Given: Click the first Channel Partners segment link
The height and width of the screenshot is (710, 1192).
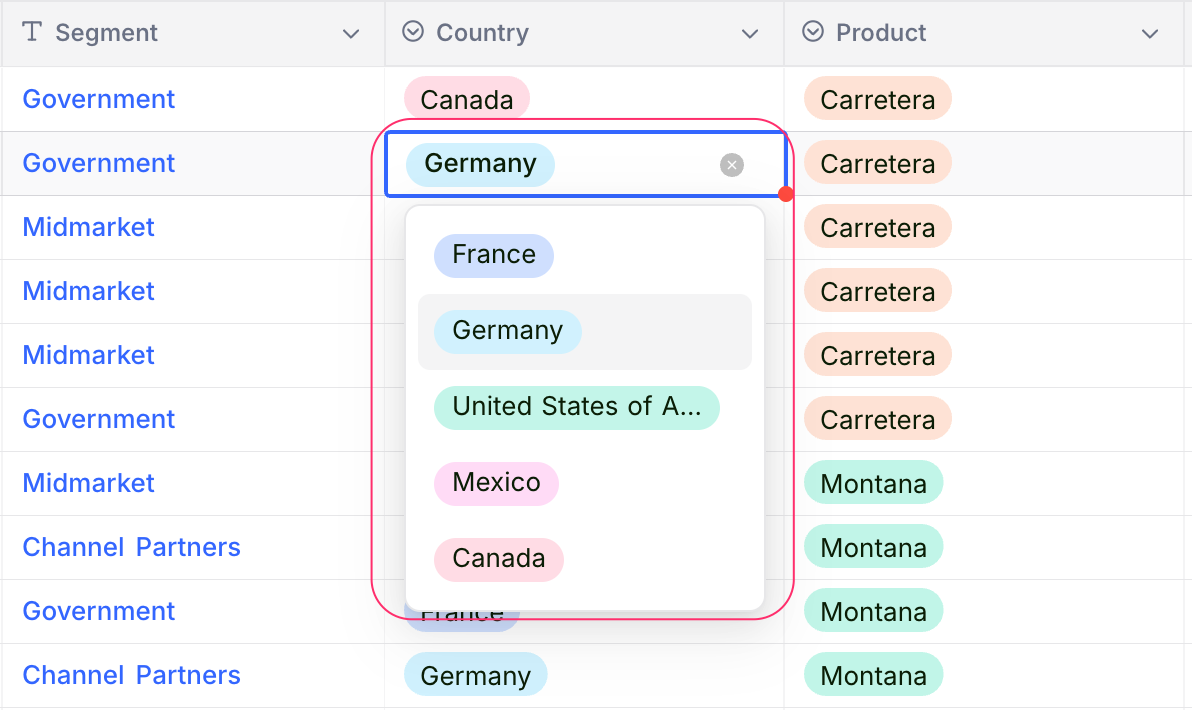Looking at the screenshot, I should [131, 547].
